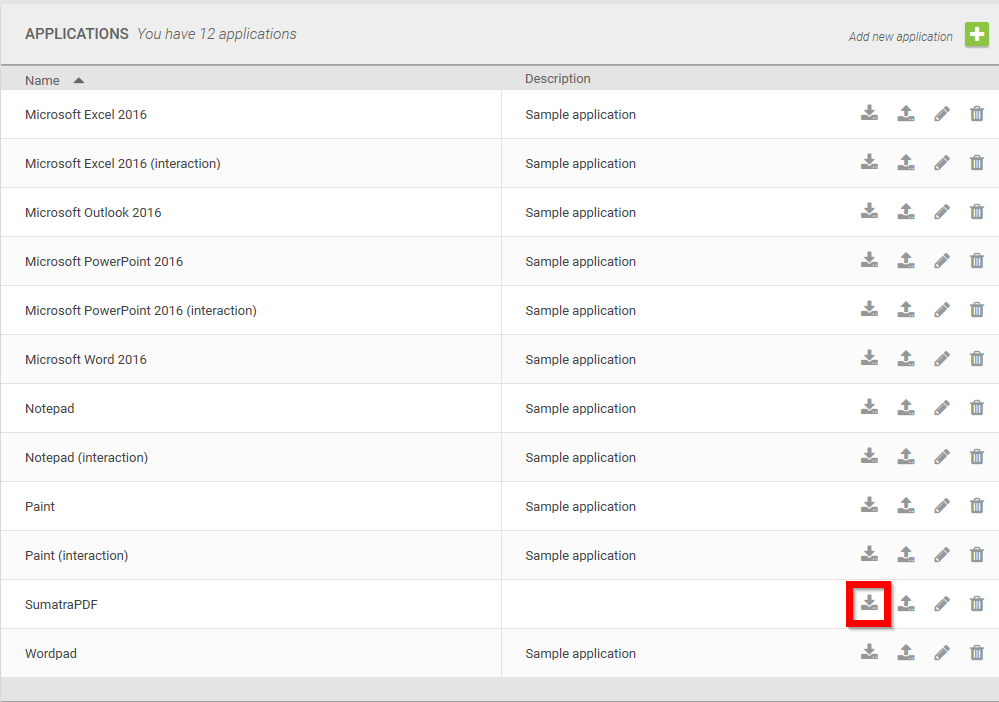Delete the Wordpad application via trash icon

[x=977, y=652]
